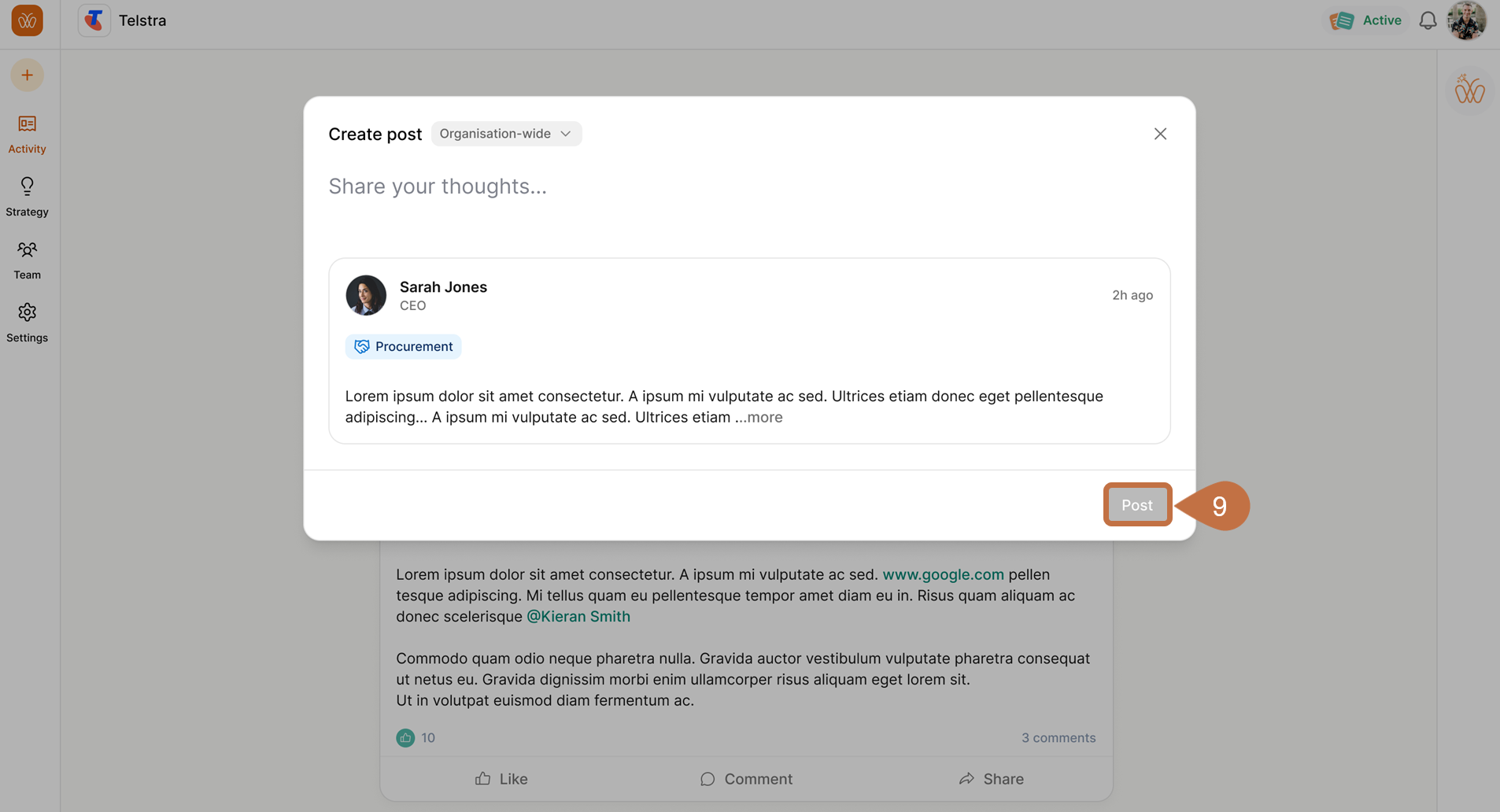Screen dimensions: 1500x812
Task: Close the Create post dialog
Action: (1160, 134)
